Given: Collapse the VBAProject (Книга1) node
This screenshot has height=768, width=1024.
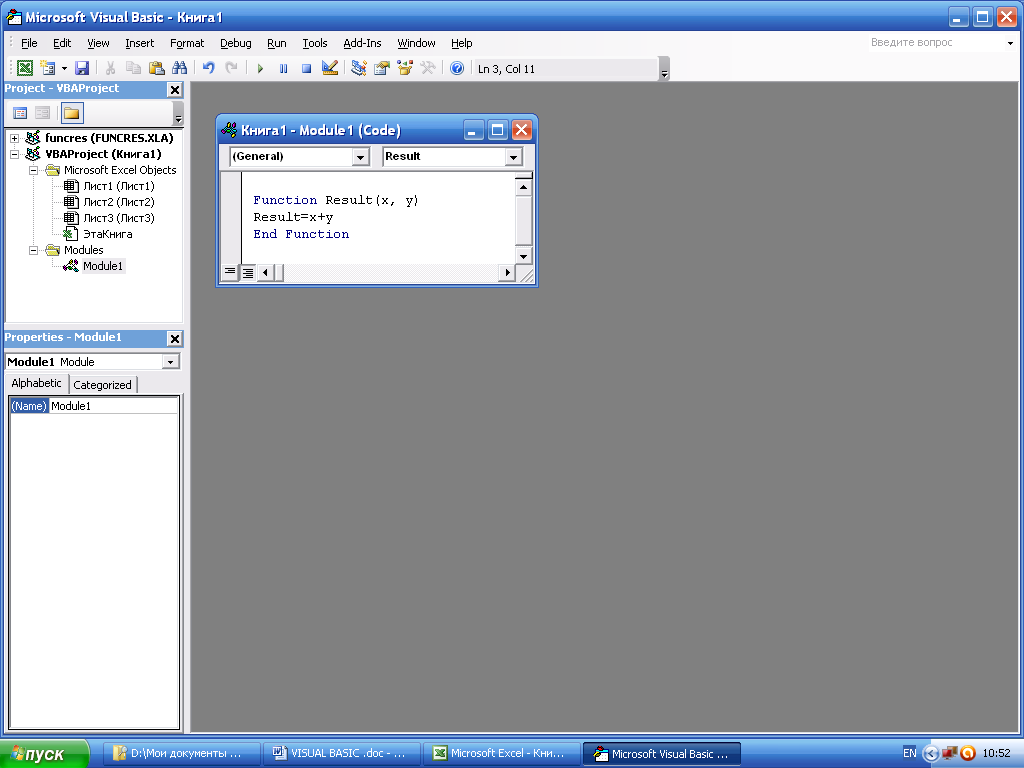Looking at the screenshot, I should (14, 155).
